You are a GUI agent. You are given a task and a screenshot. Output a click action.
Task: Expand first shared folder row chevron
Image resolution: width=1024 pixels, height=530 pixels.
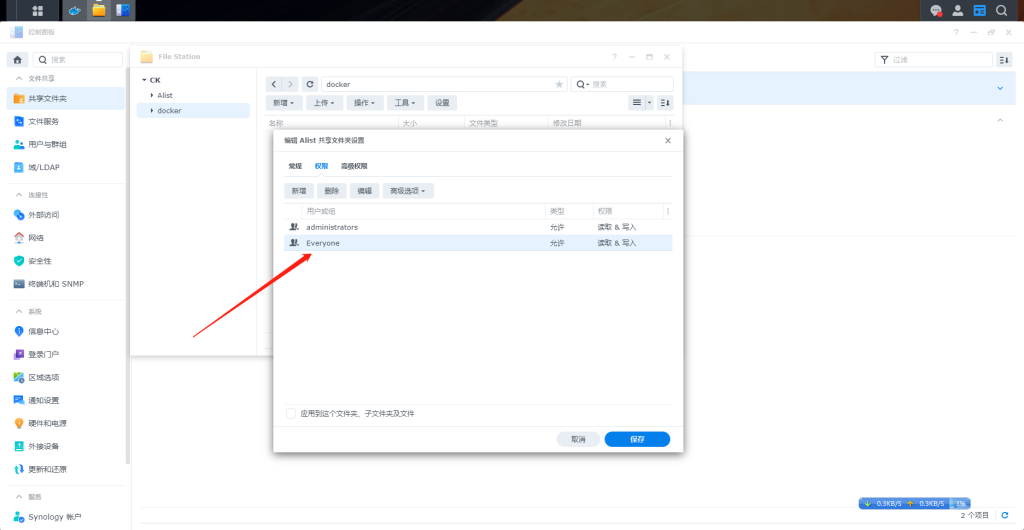(x=999, y=88)
